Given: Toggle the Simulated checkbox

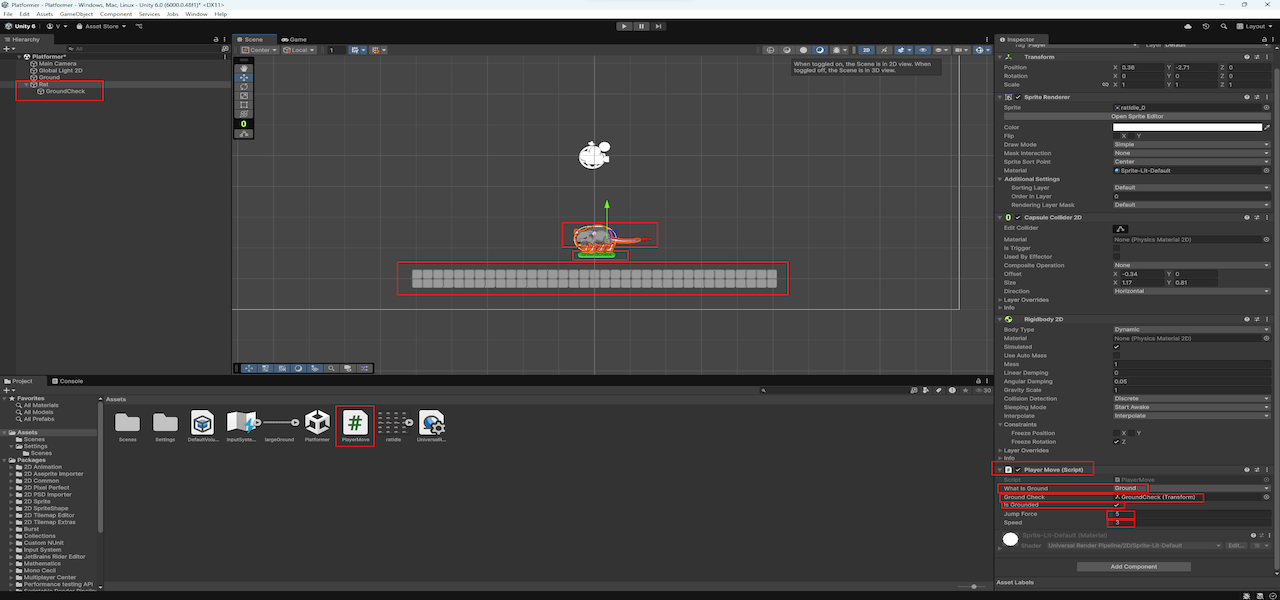Looking at the screenshot, I should click(1117, 347).
